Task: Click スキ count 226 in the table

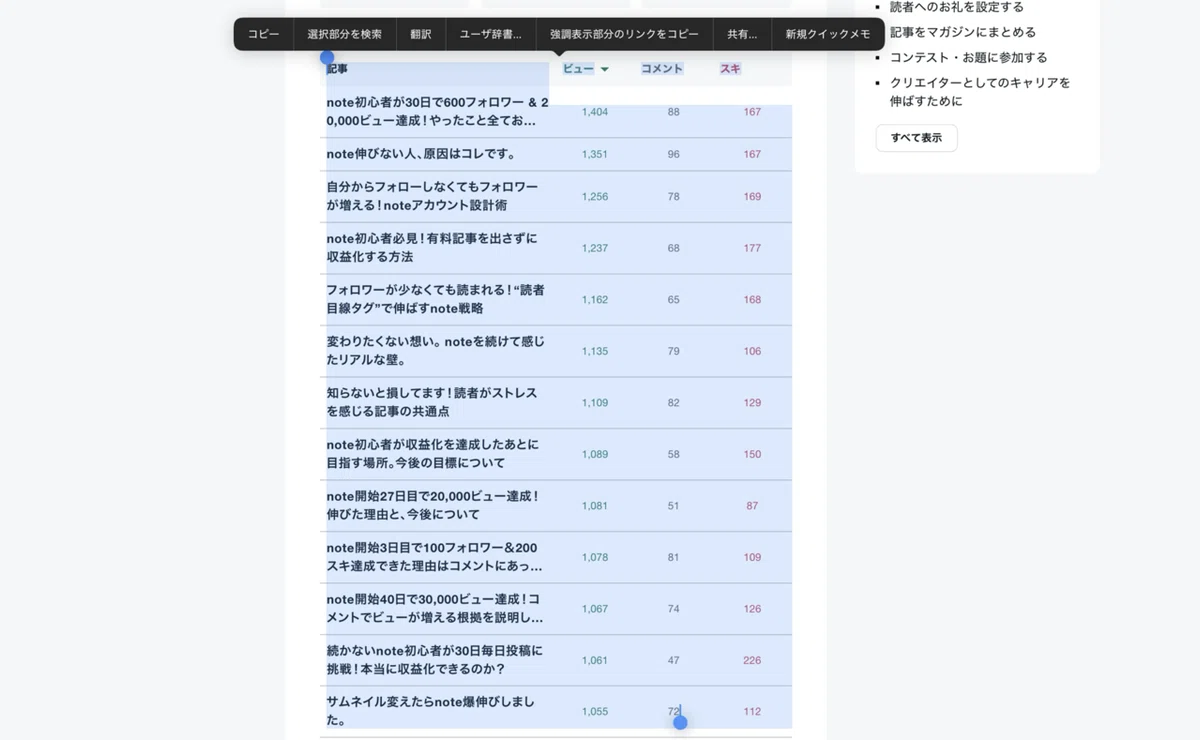Action: [x=752, y=660]
